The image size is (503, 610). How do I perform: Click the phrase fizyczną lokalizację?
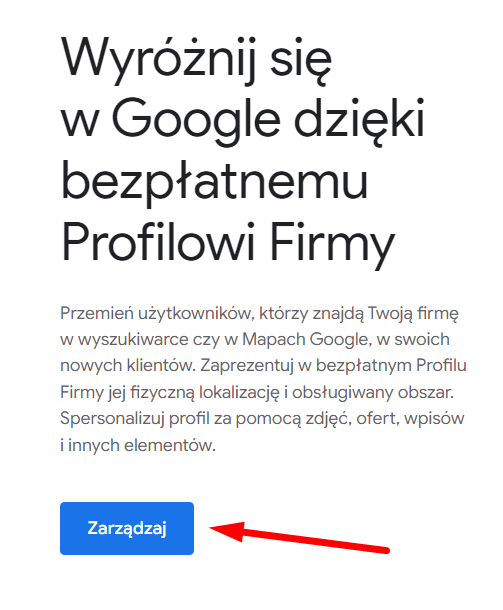pos(205,393)
